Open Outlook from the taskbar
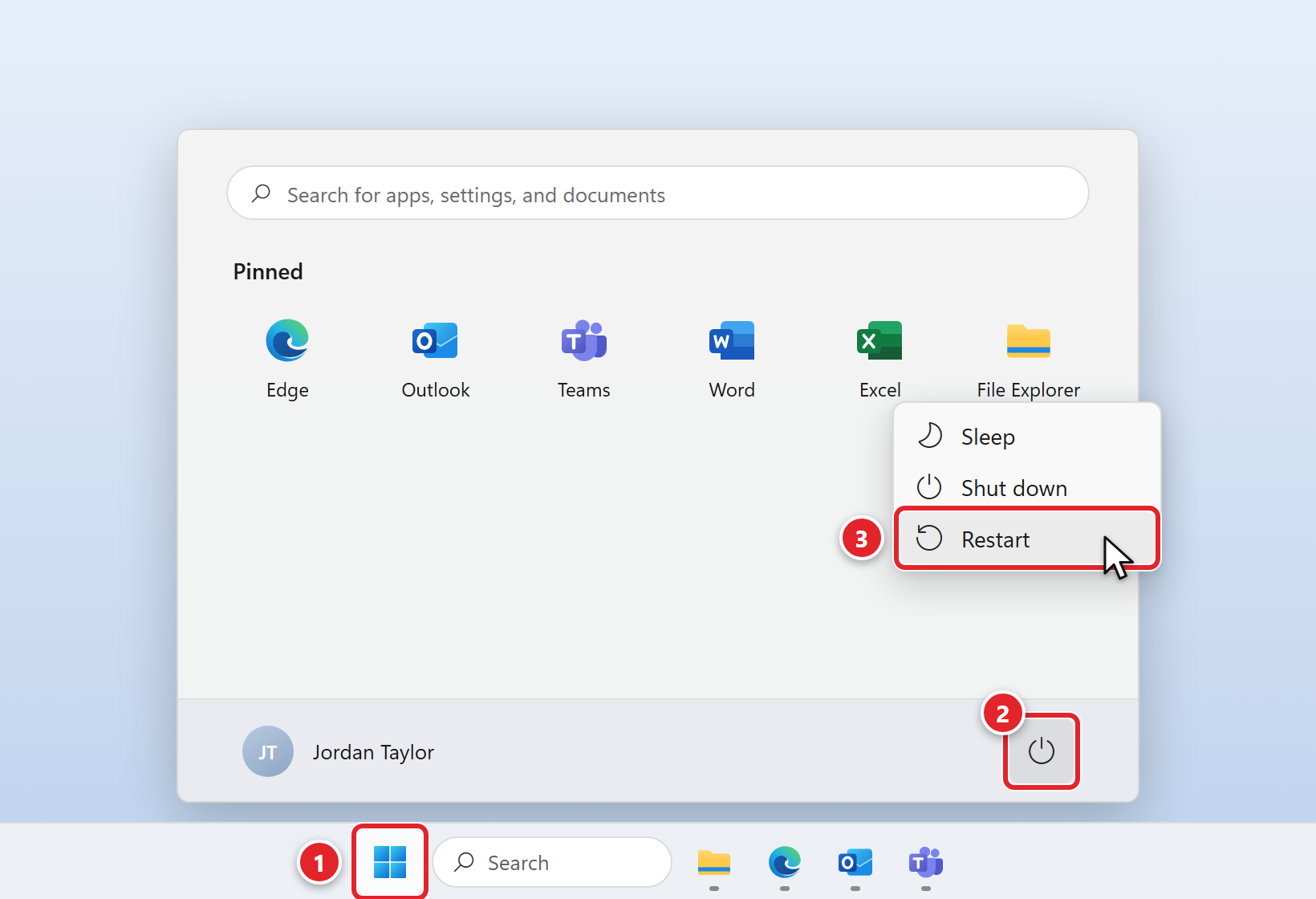 click(855, 863)
